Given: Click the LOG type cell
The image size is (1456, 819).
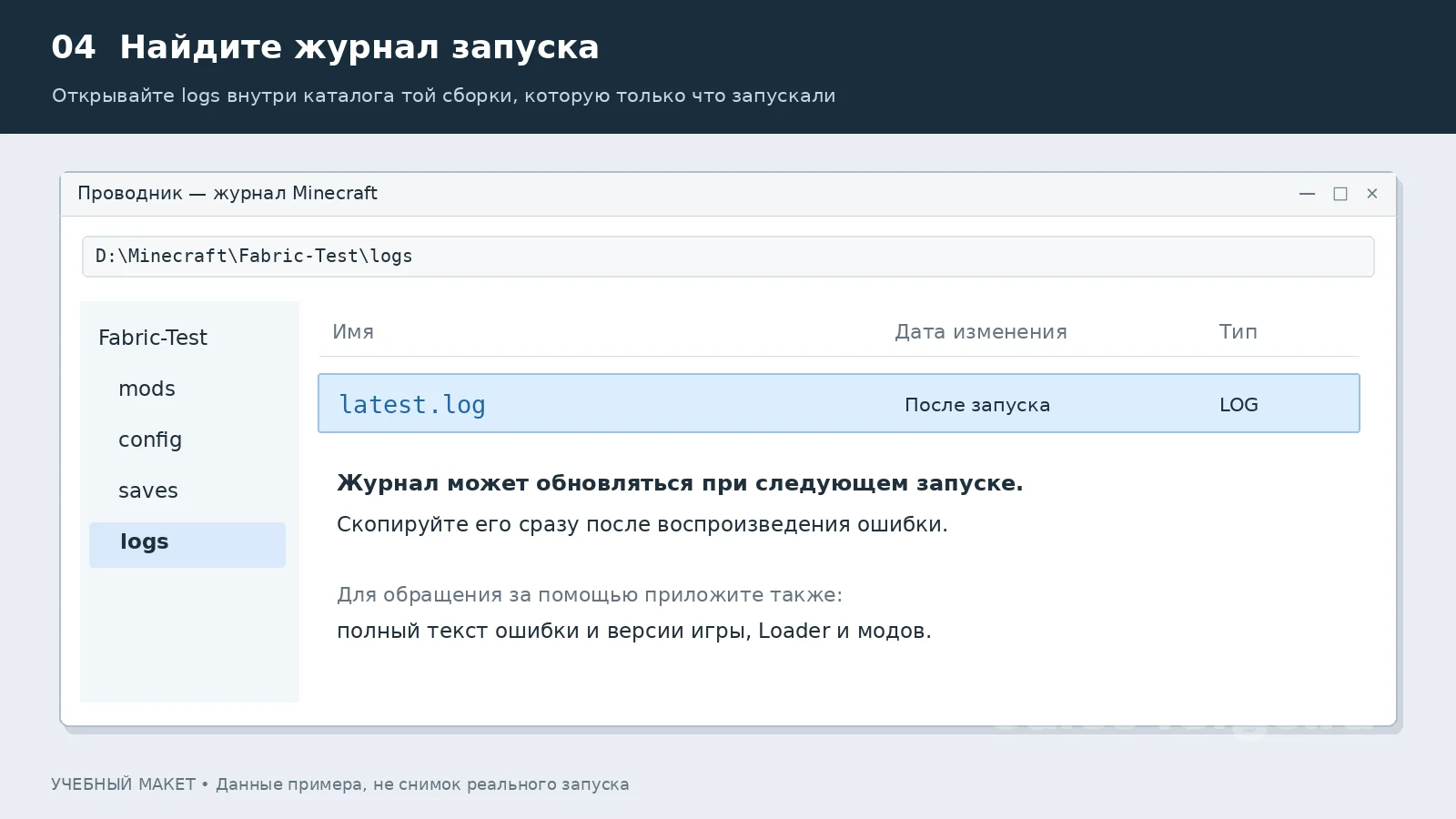Looking at the screenshot, I should [1239, 405].
